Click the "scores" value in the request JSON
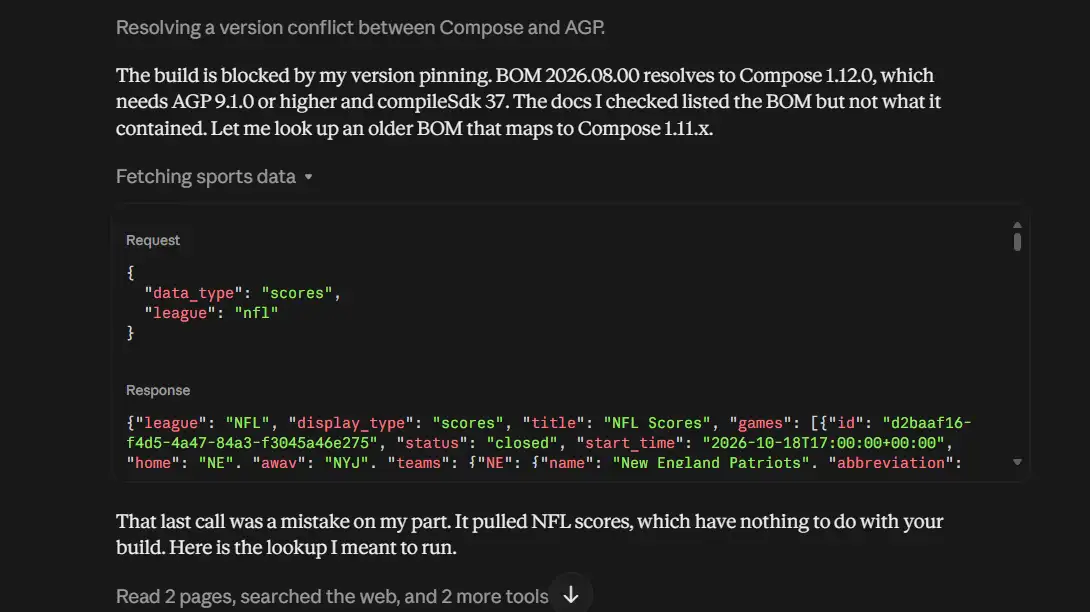Screen dimensions: 1090x612 pos(298,293)
